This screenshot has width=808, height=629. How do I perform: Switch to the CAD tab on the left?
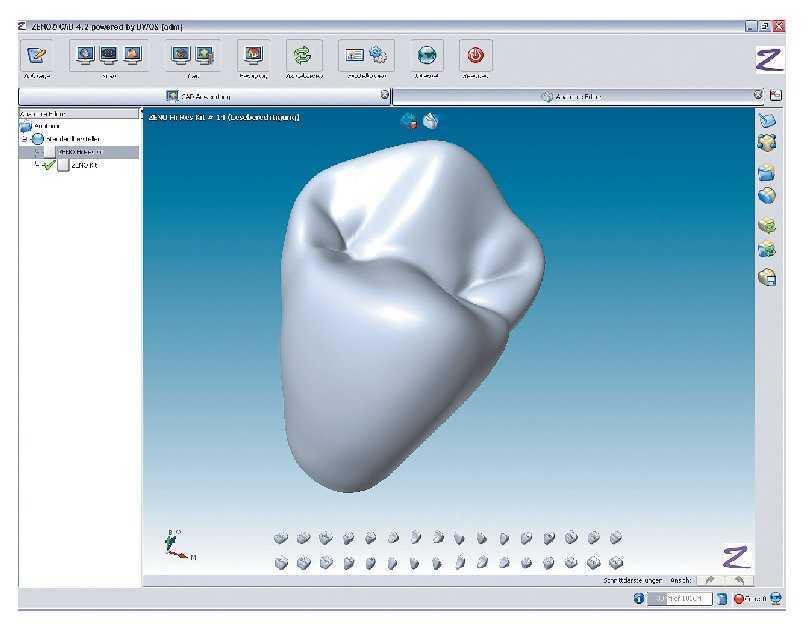205,96
